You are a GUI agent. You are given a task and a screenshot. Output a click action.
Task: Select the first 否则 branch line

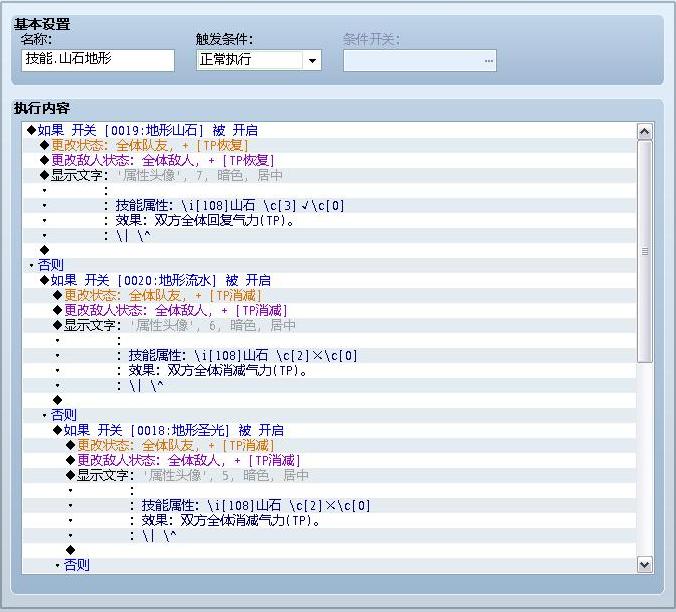[329, 265]
